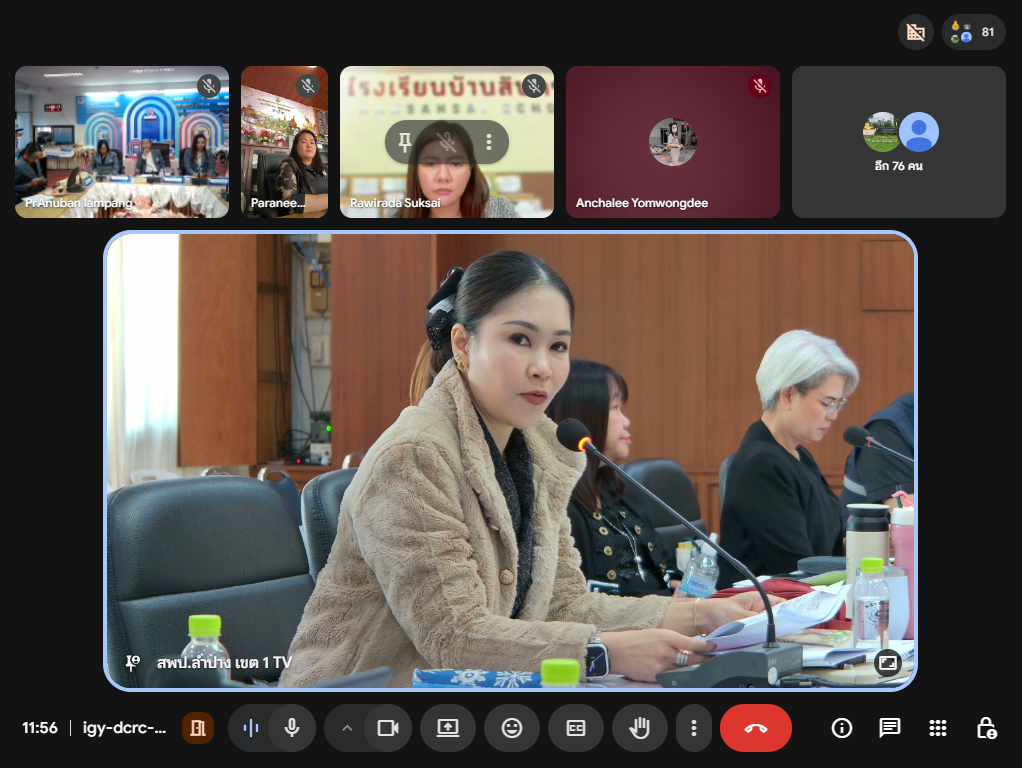Viewport: 1022px width, 768px height.
Task: Open the emoji reactions icon
Action: coord(512,728)
